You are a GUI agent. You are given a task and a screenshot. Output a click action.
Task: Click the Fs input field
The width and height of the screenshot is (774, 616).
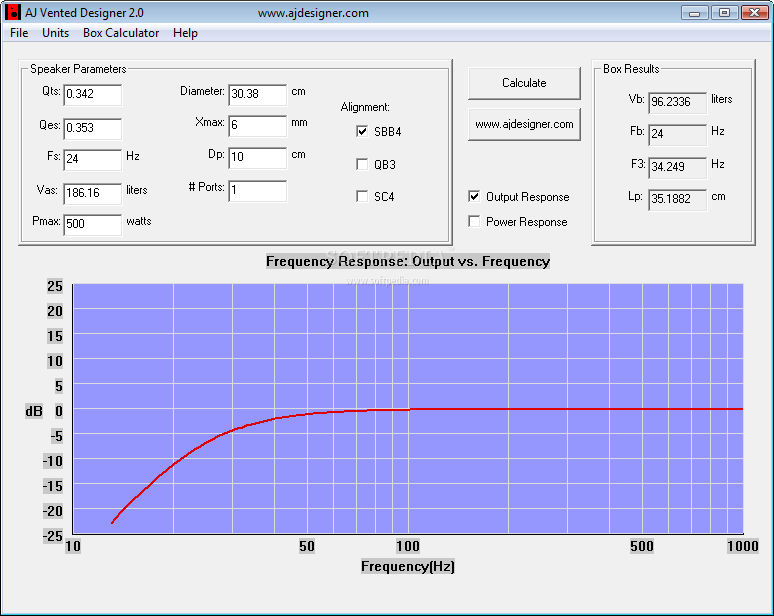point(92,159)
